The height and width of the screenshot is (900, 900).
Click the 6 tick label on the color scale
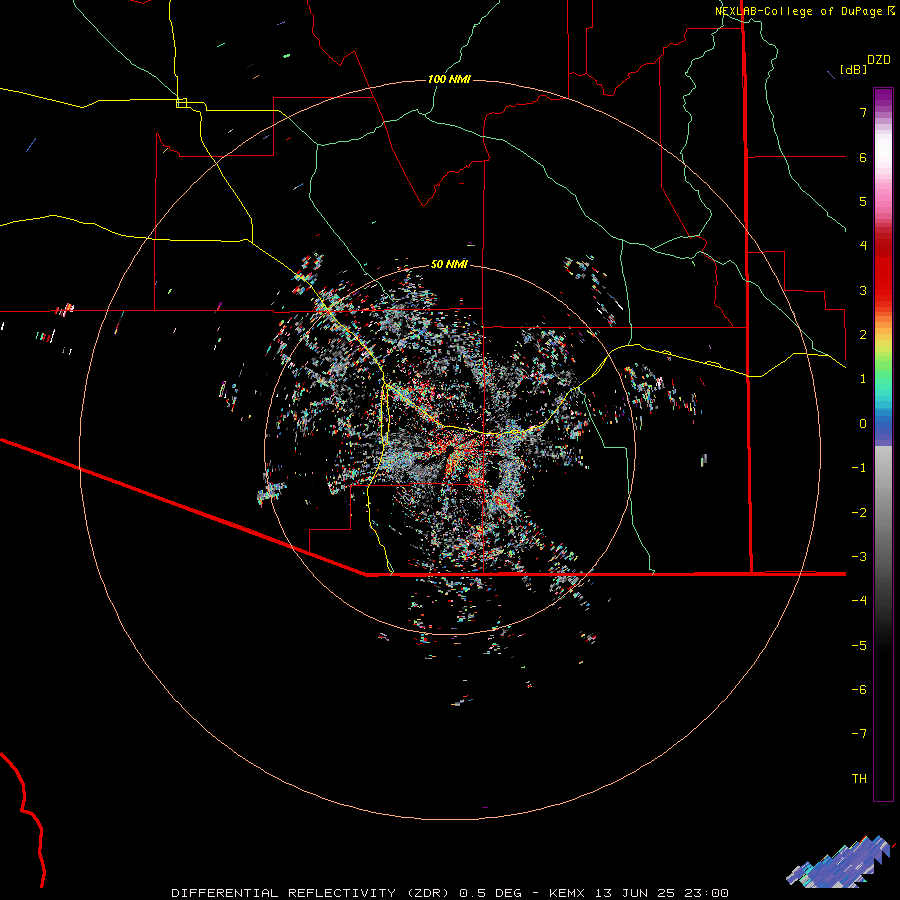[863, 157]
